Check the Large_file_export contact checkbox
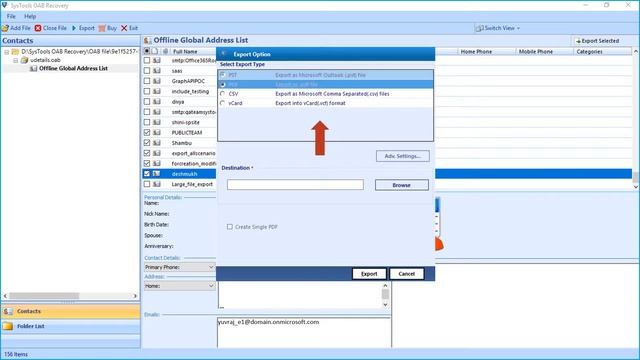Viewport: 640px width, 360px height. (x=147, y=184)
